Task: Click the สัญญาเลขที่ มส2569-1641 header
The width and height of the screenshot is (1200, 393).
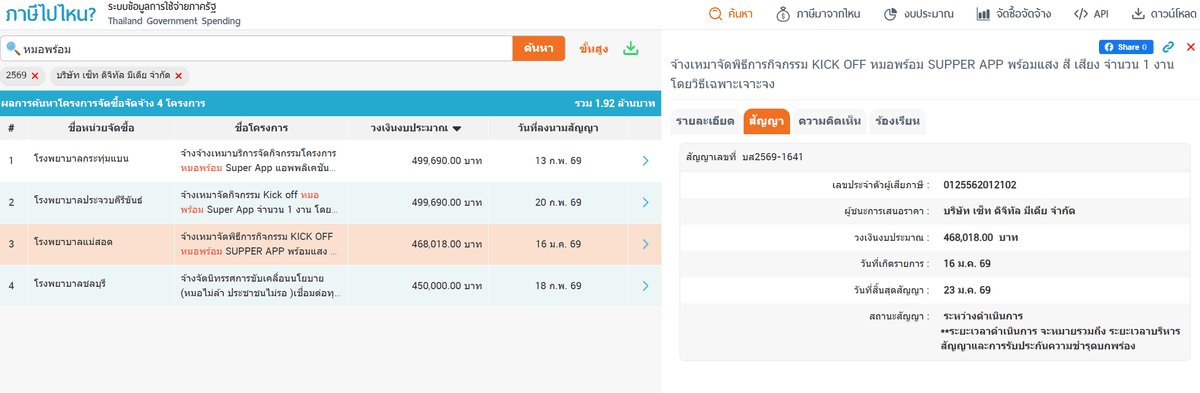Action: [x=745, y=158]
